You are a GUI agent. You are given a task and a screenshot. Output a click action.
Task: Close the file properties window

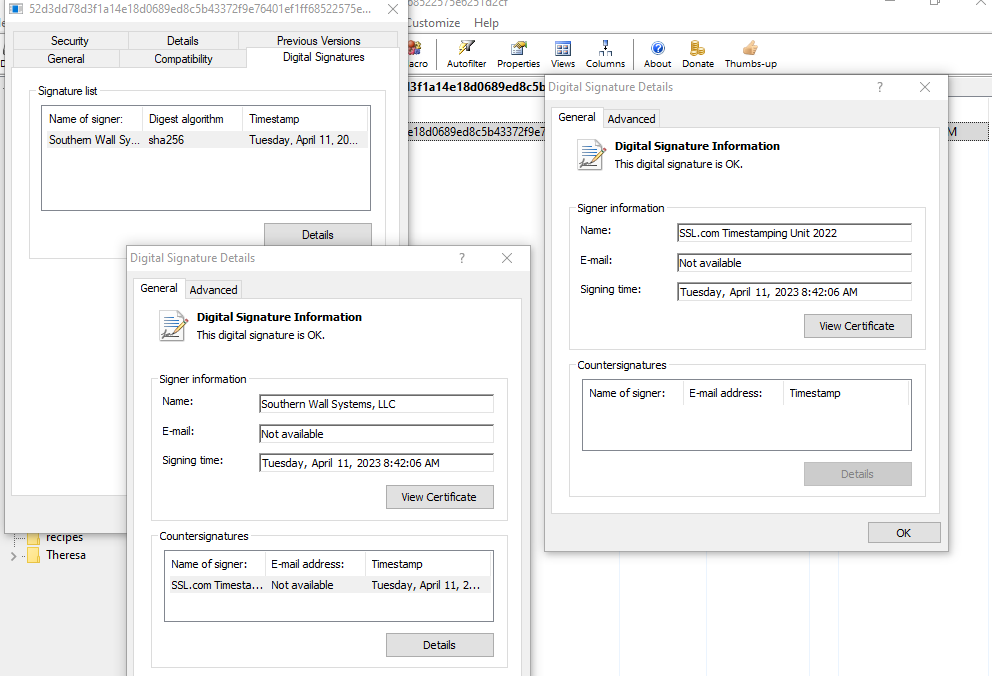[x=393, y=9]
